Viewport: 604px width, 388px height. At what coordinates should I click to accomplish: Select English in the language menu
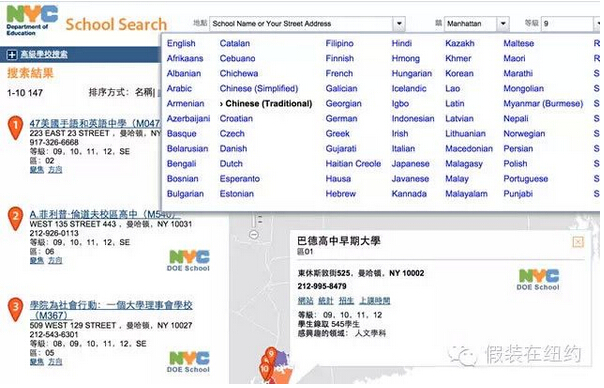click(181, 44)
